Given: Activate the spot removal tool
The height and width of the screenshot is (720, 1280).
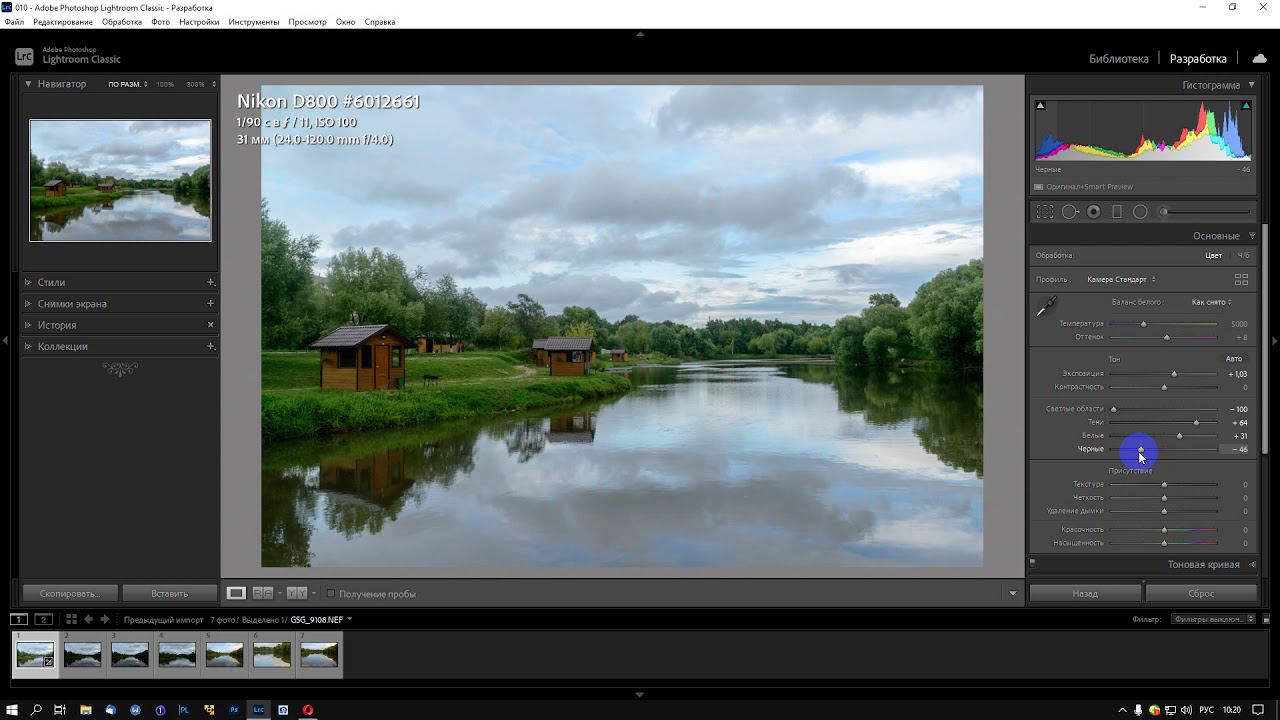Looking at the screenshot, I should (1070, 212).
